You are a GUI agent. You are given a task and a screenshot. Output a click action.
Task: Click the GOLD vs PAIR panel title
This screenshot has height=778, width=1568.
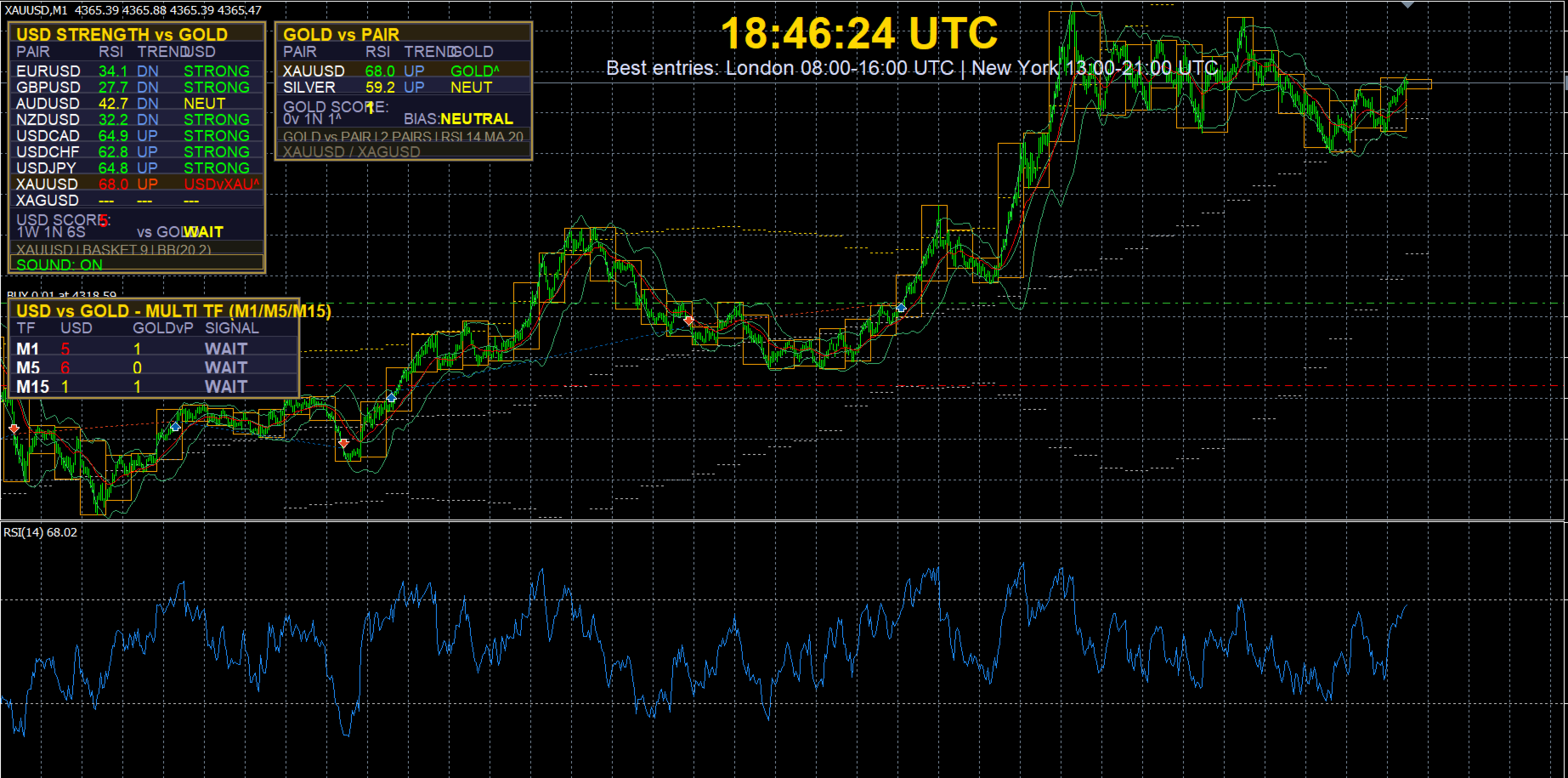(342, 34)
